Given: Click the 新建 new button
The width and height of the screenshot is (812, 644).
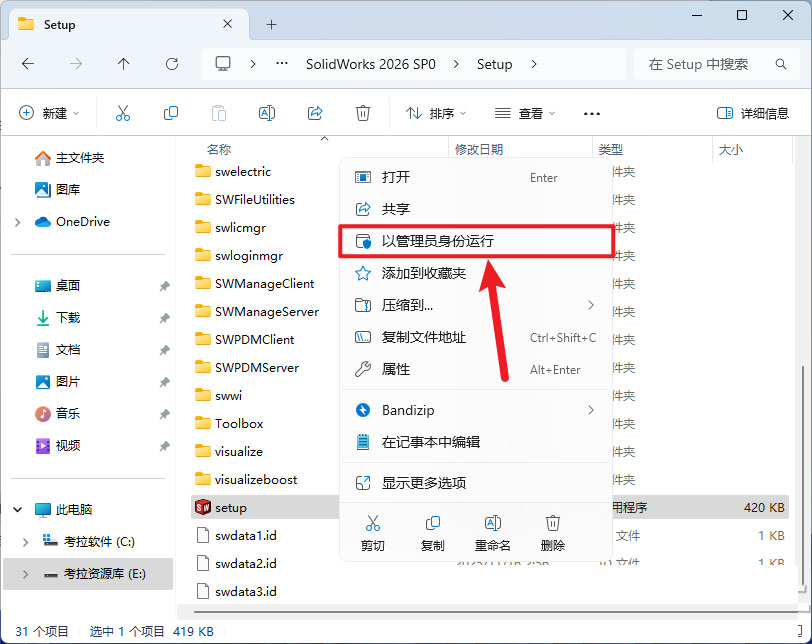Looking at the screenshot, I should (50, 113).
